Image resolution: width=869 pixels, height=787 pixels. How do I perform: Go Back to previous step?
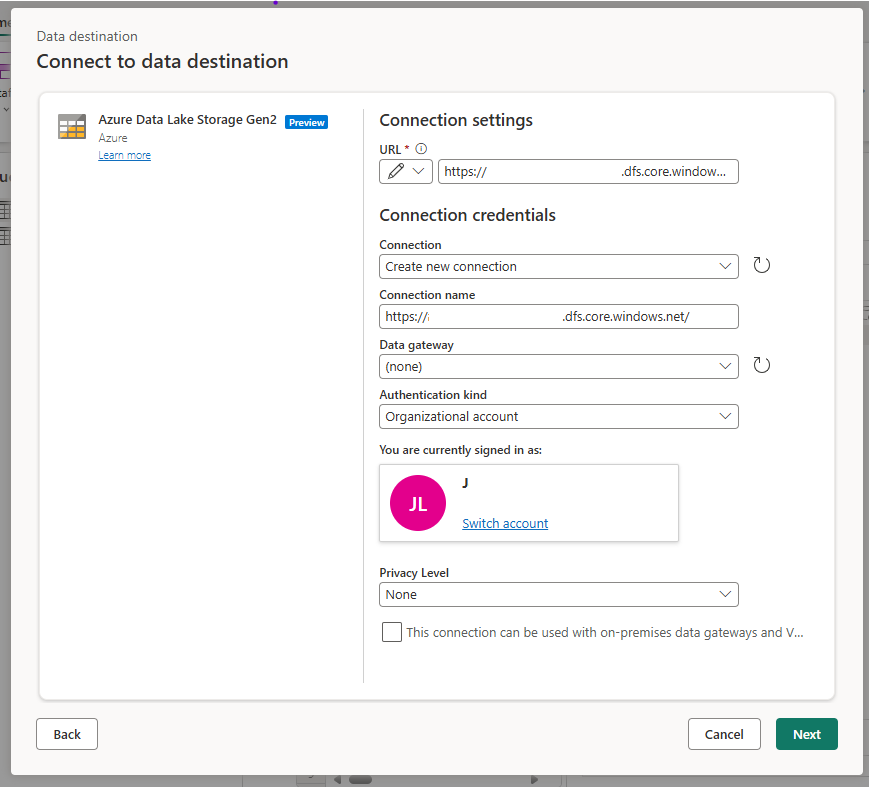click(67, 734)
